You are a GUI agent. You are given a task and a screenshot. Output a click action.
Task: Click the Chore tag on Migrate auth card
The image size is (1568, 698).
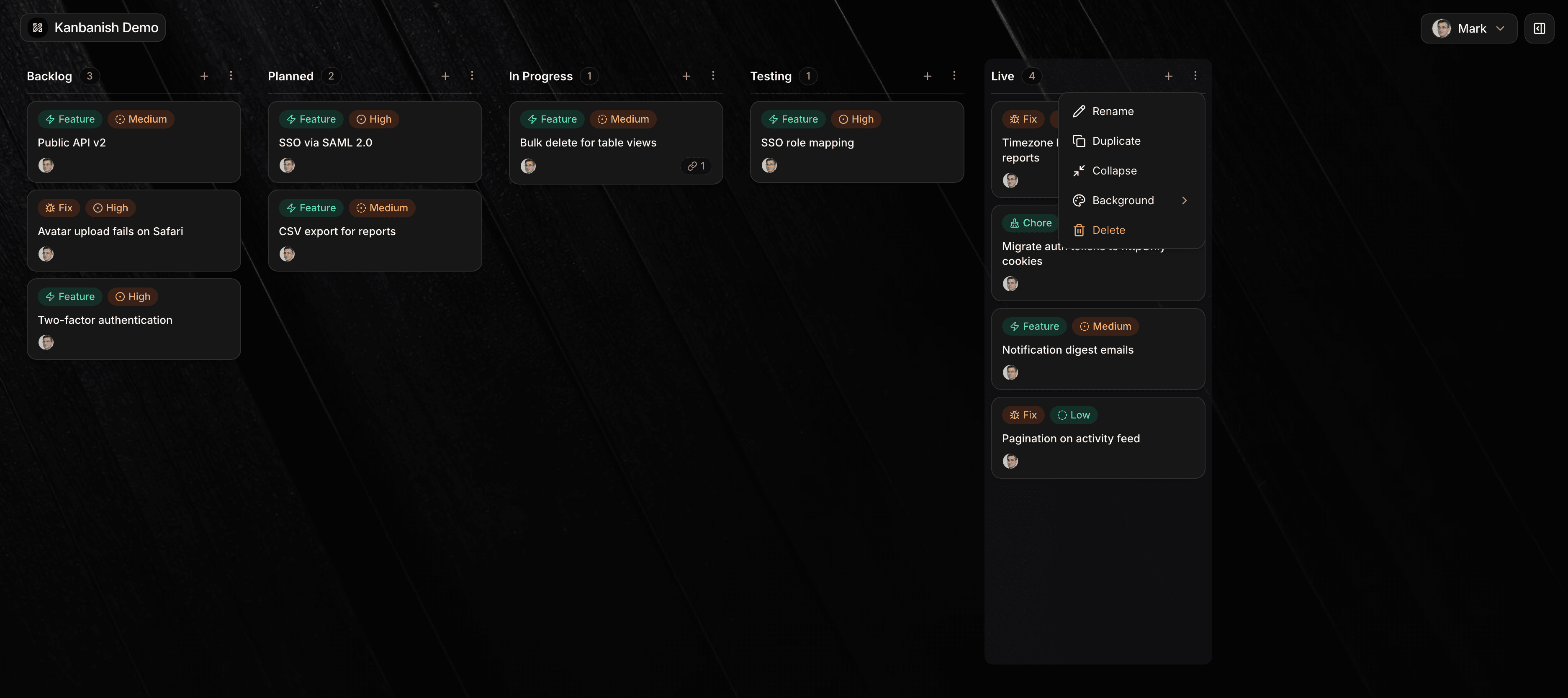[x=1031, y=223]
